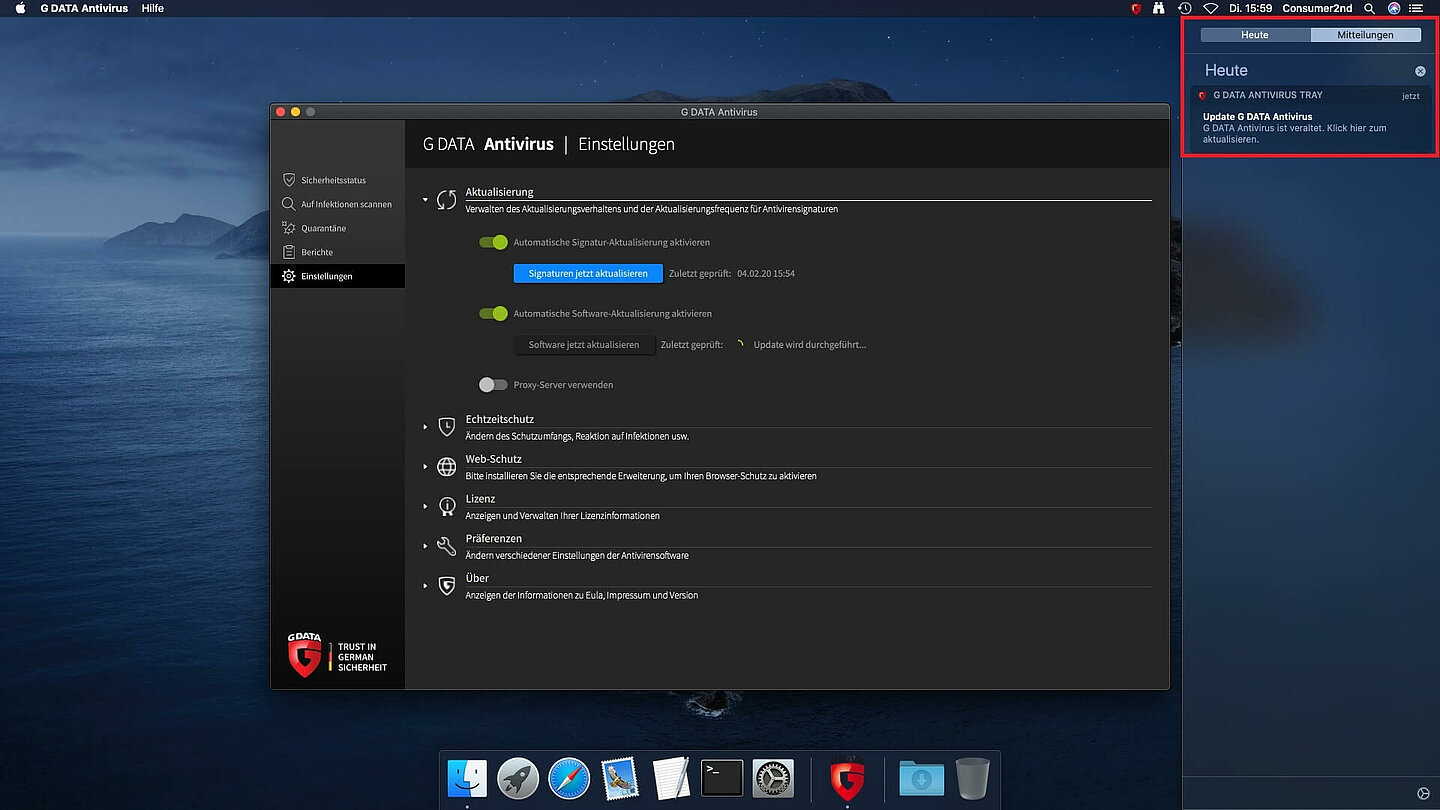Switch to the Mitteilungen tab

1365,35
